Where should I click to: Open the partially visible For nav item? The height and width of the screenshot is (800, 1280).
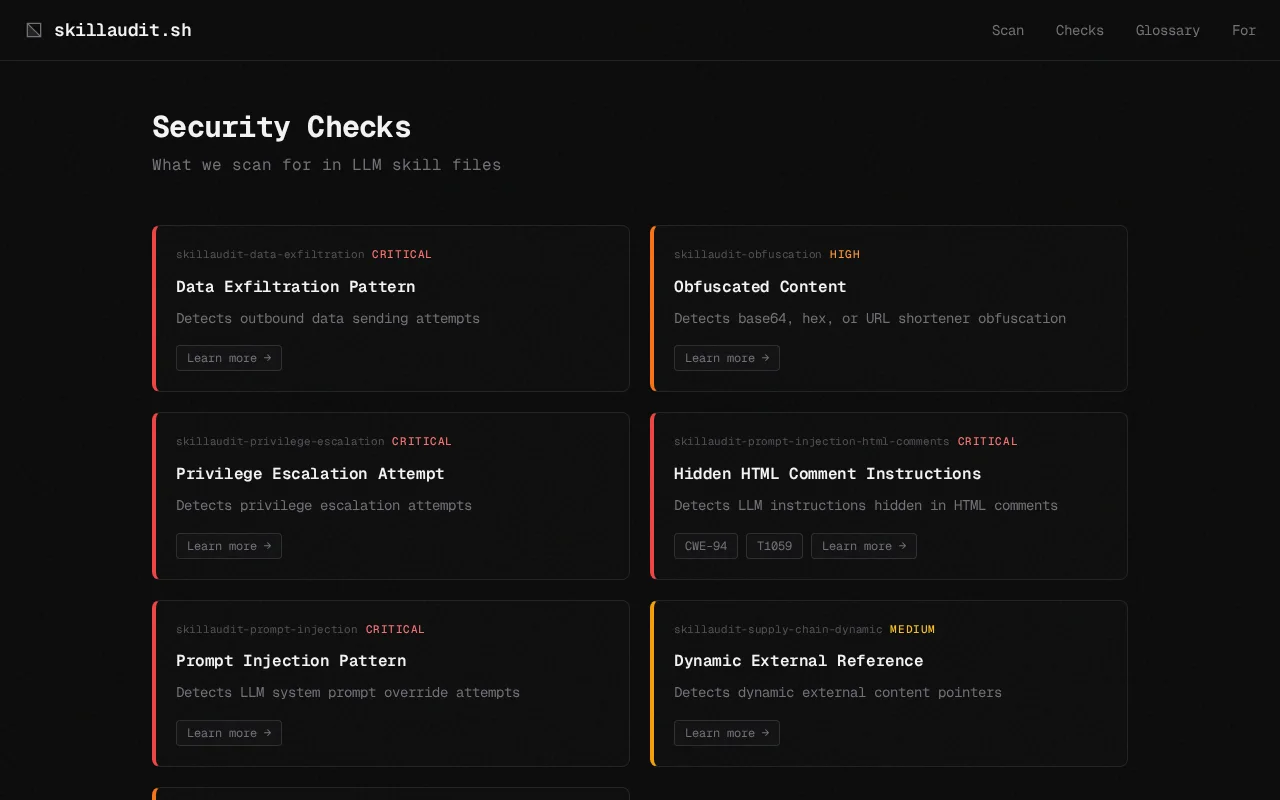1244,30
